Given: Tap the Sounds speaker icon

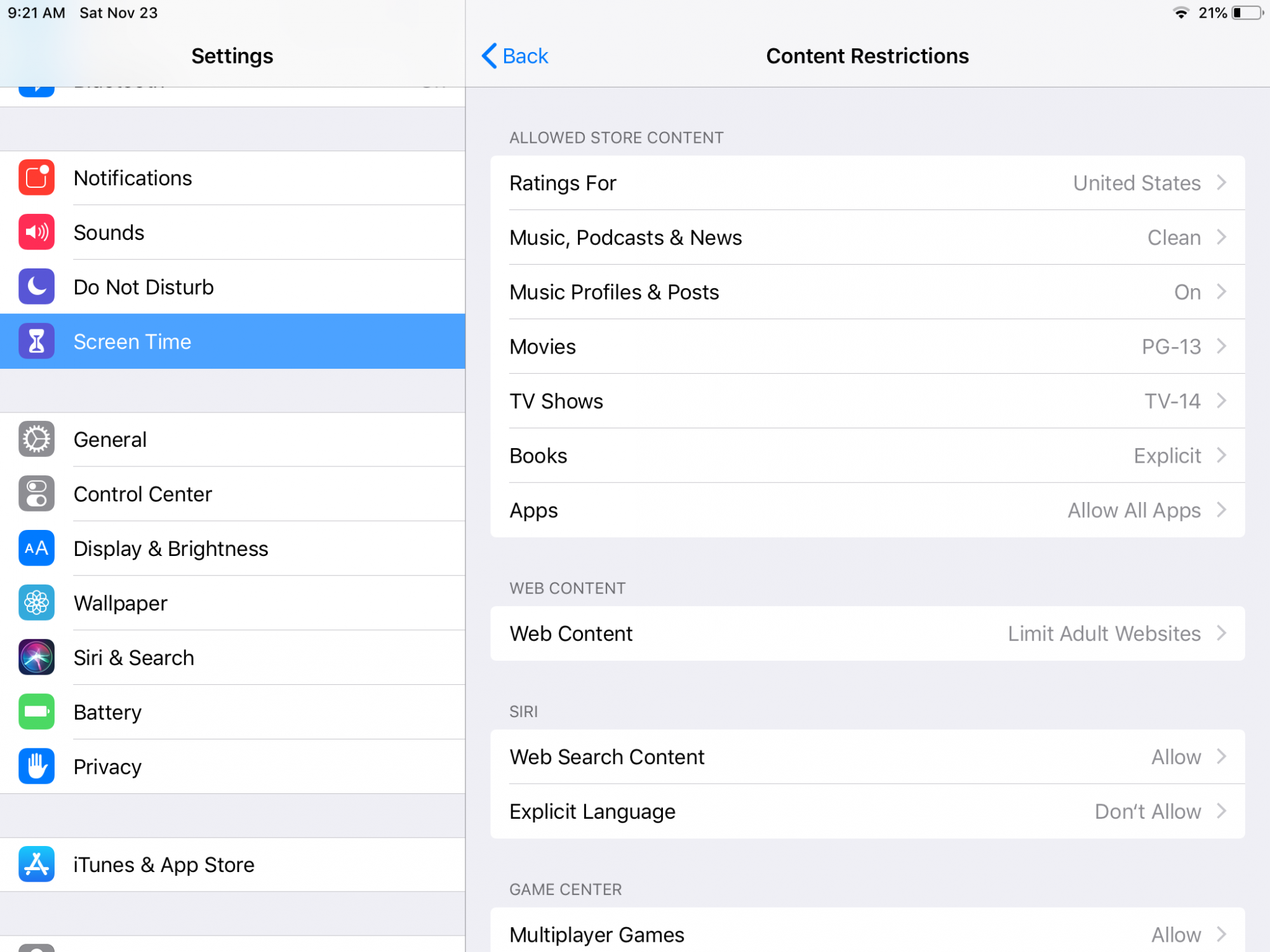Looking at the screenshot, I should tap(36, 232).
